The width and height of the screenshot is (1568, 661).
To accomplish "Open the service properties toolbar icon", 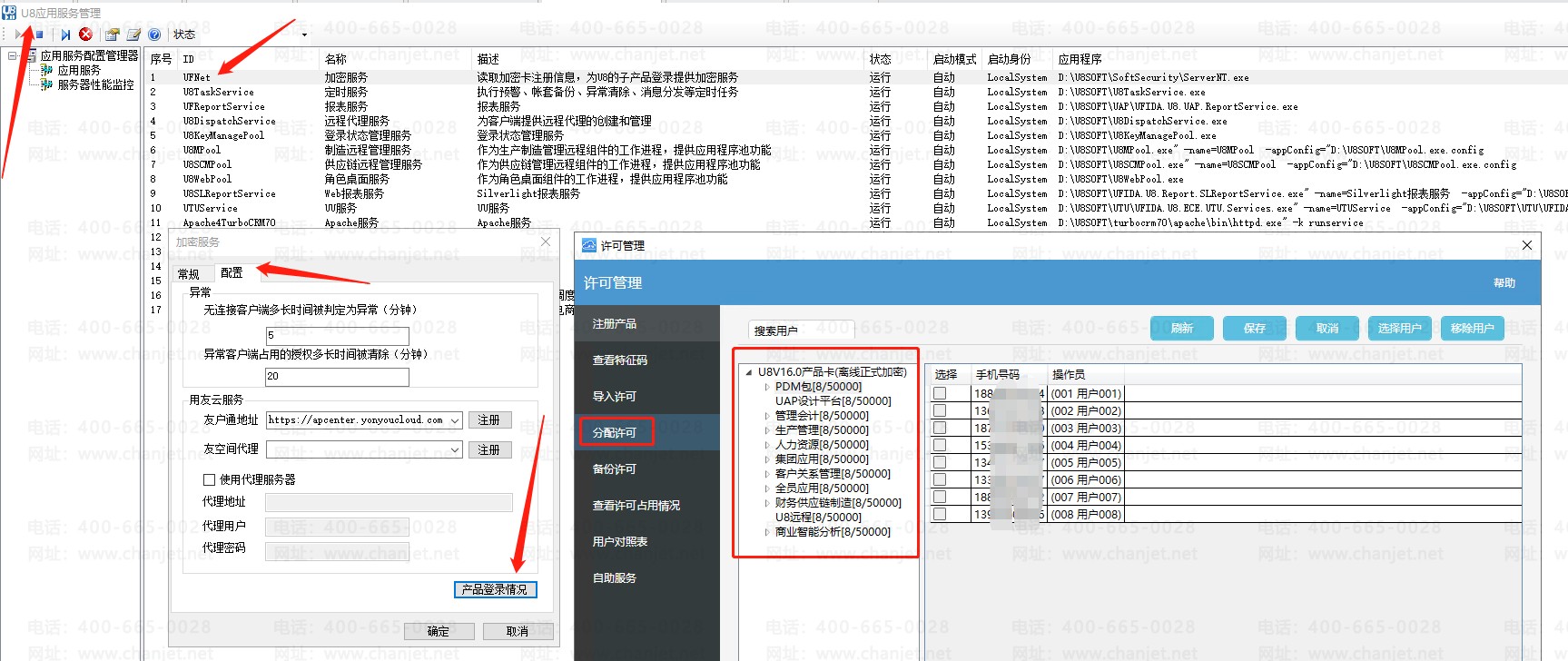I will point(113,35).
